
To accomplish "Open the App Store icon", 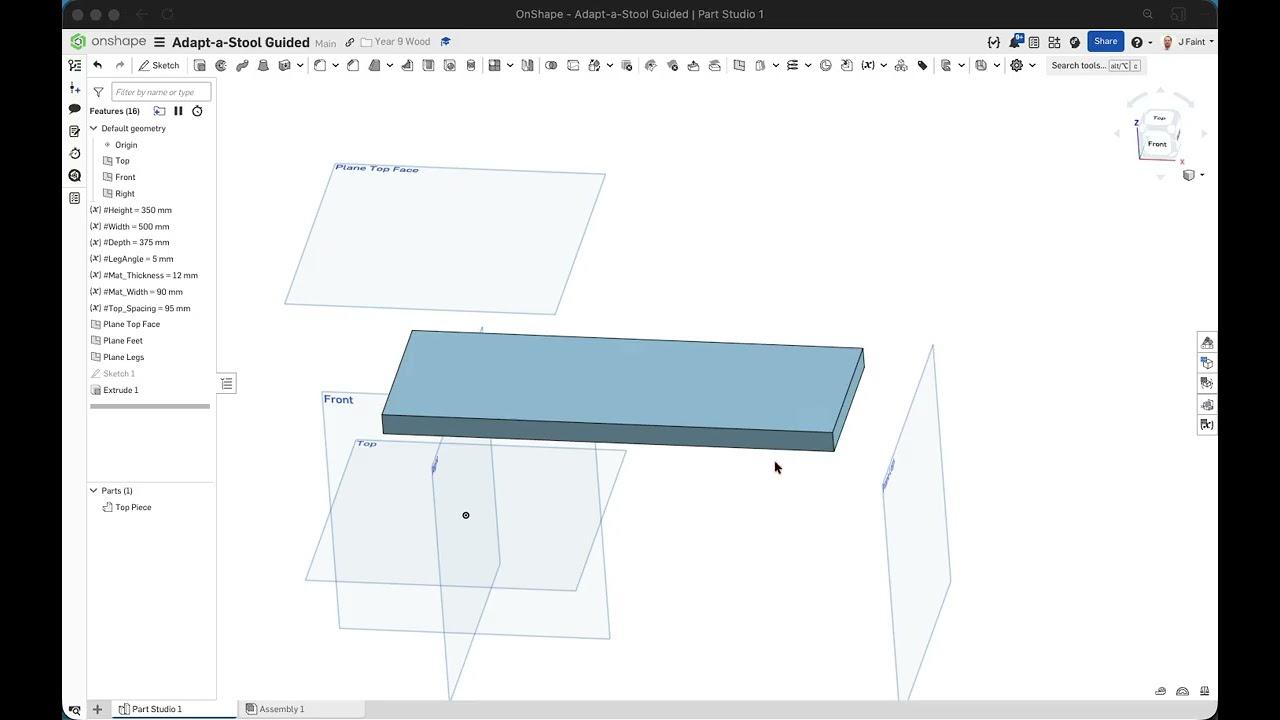I will [1054, 42].
